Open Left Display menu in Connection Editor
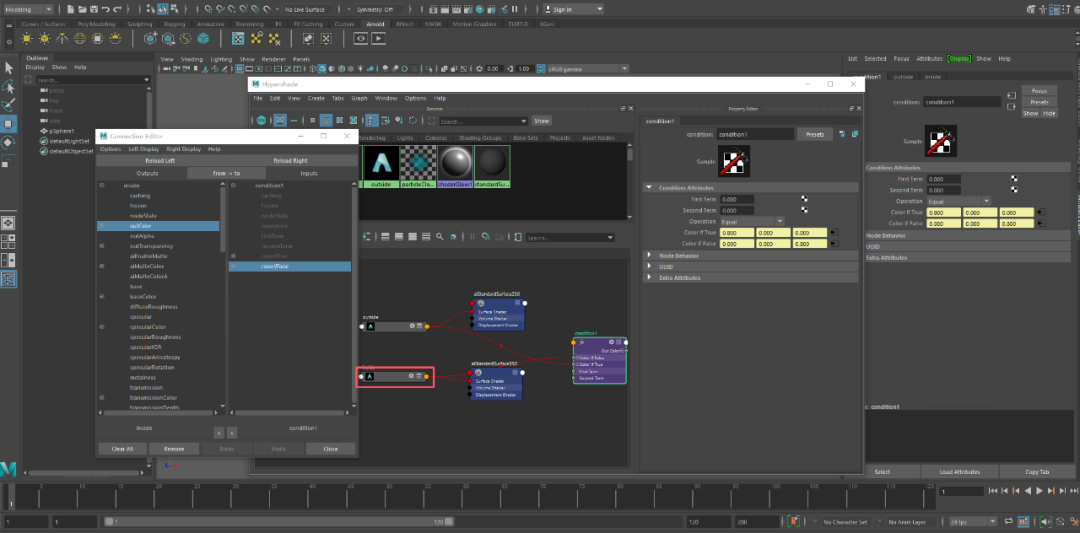 tap(143, 149)
